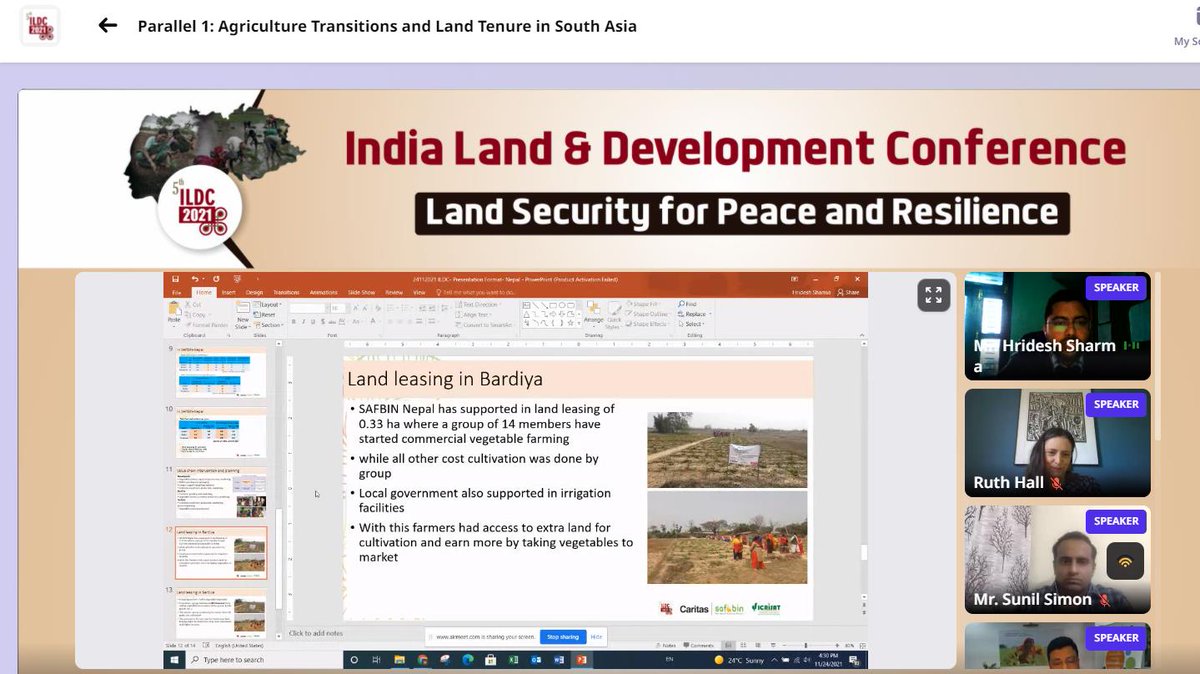Open Task View on the taskbar
Viewport: 1200px width, 674px height.
[376, 660]
